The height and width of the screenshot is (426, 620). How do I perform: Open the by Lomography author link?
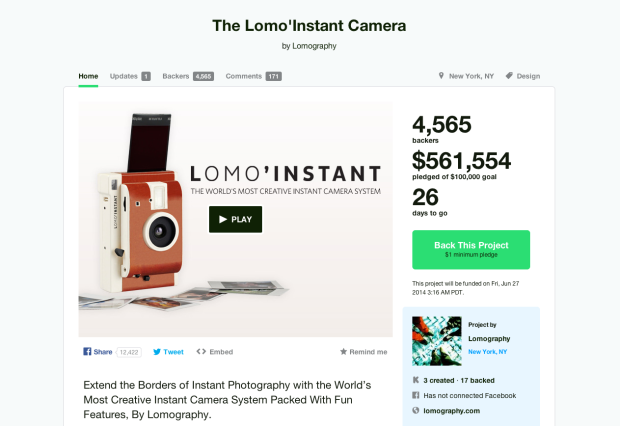pos(309,46)
